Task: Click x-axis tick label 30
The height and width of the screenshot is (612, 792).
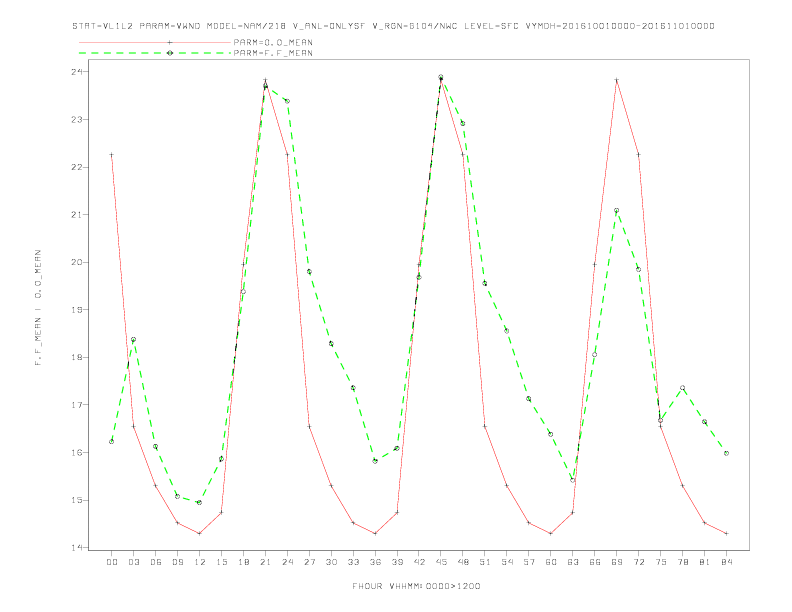Action: click(x=331, y=562)
